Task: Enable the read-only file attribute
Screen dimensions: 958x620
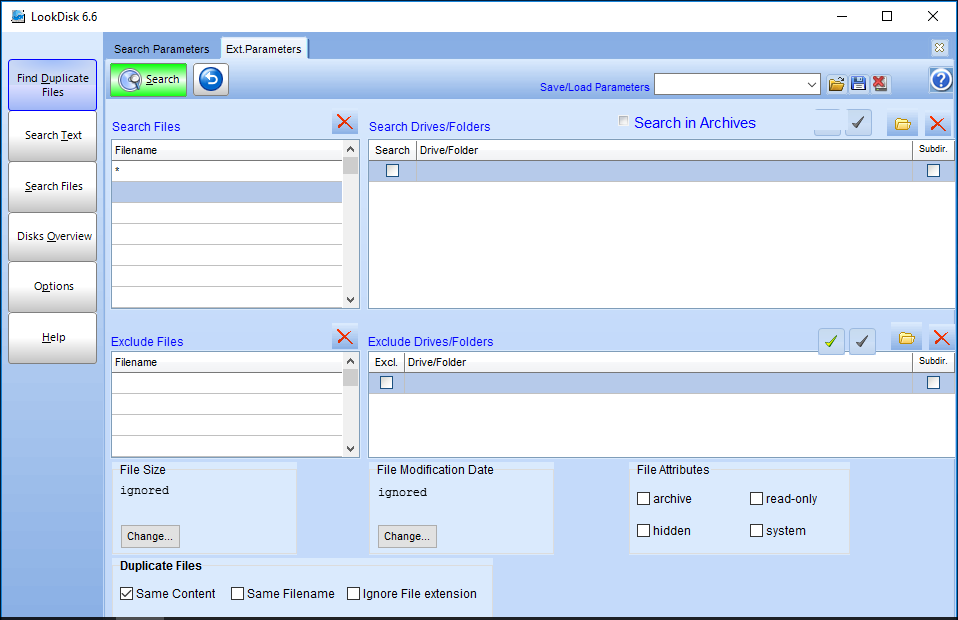Action: (756, 498)
